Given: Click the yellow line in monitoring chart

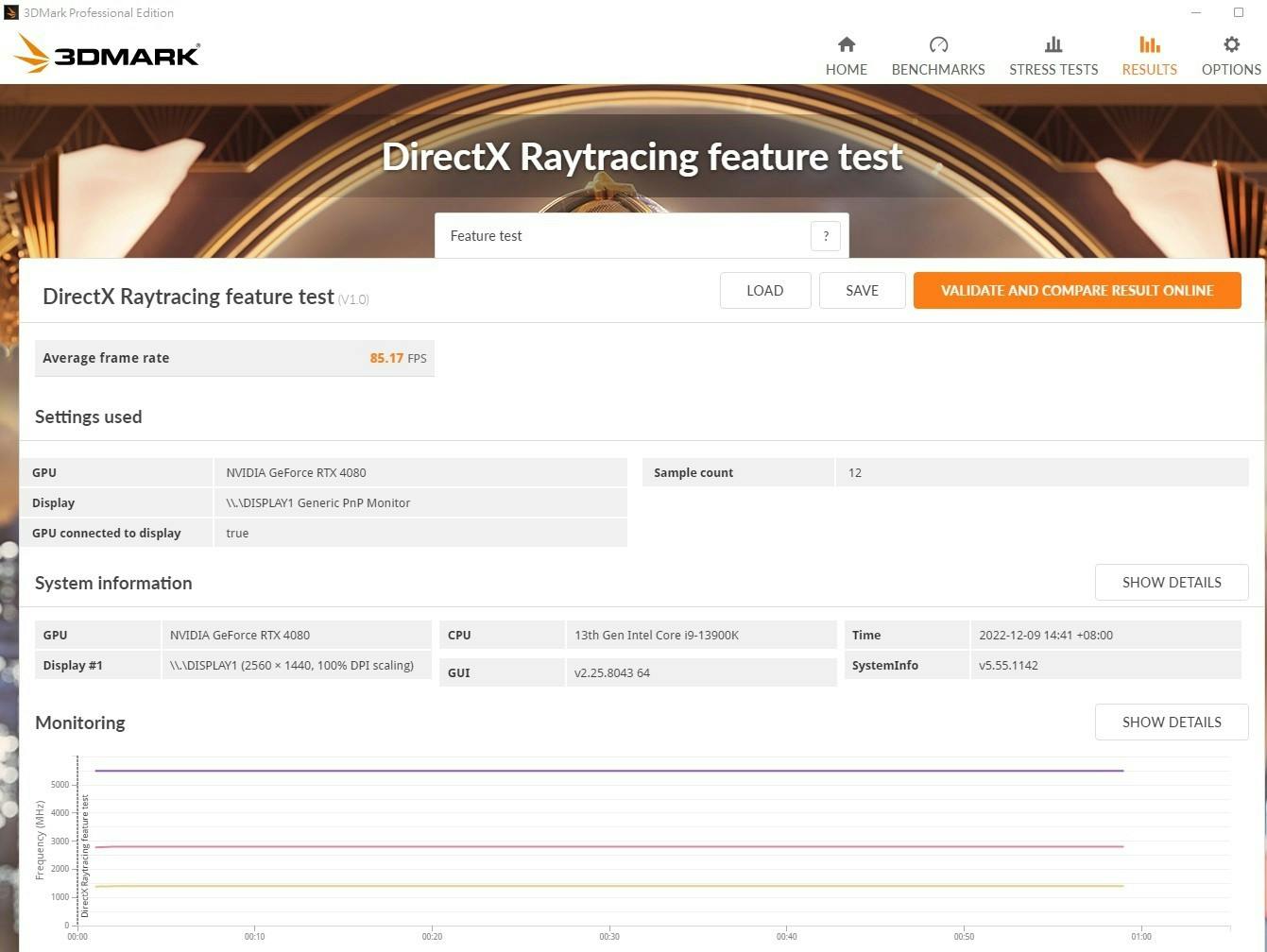Looking at the screenshot, I should [x=609, y=886].
